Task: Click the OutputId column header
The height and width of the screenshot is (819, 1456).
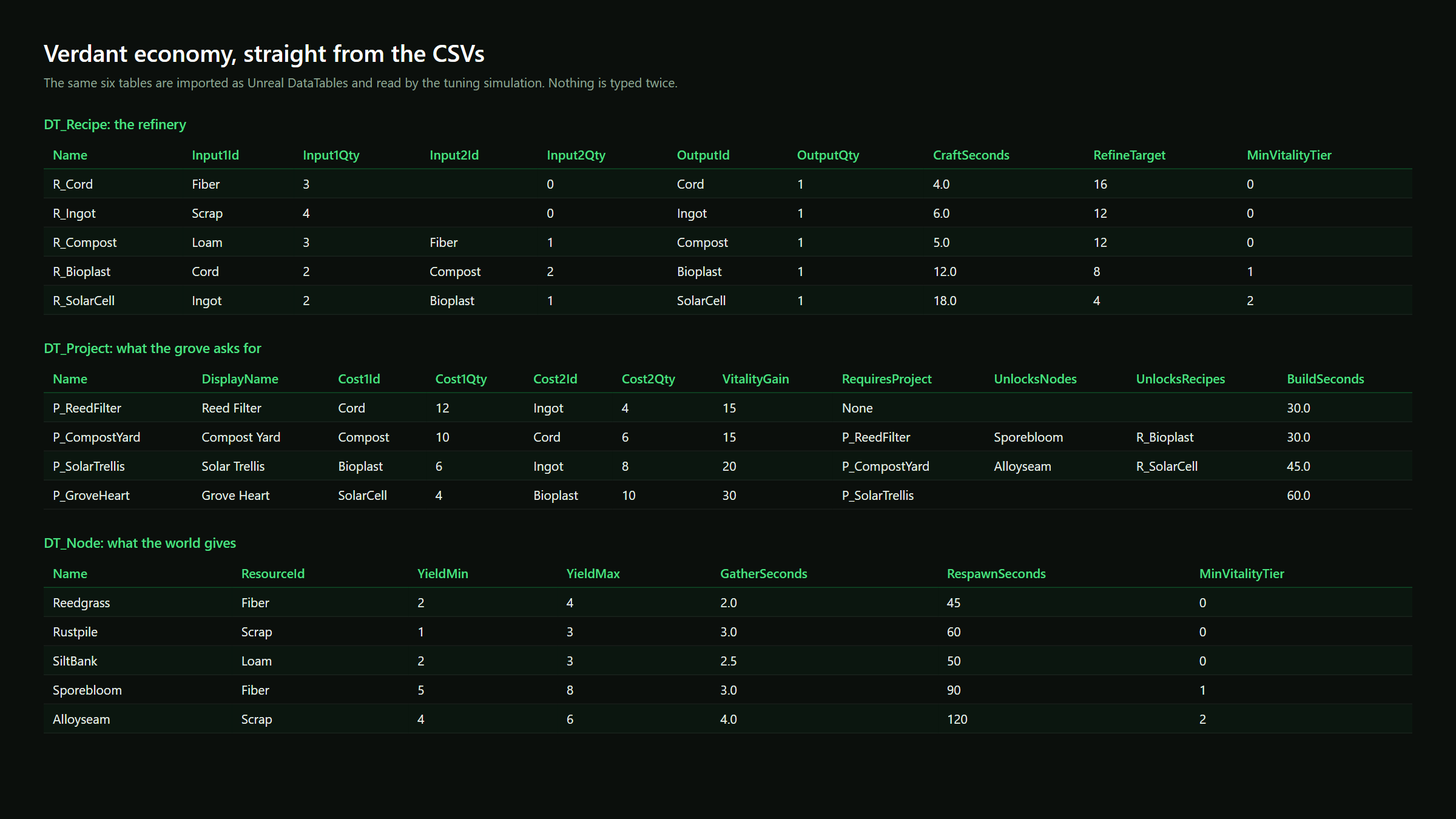Action: pos(703,155)
